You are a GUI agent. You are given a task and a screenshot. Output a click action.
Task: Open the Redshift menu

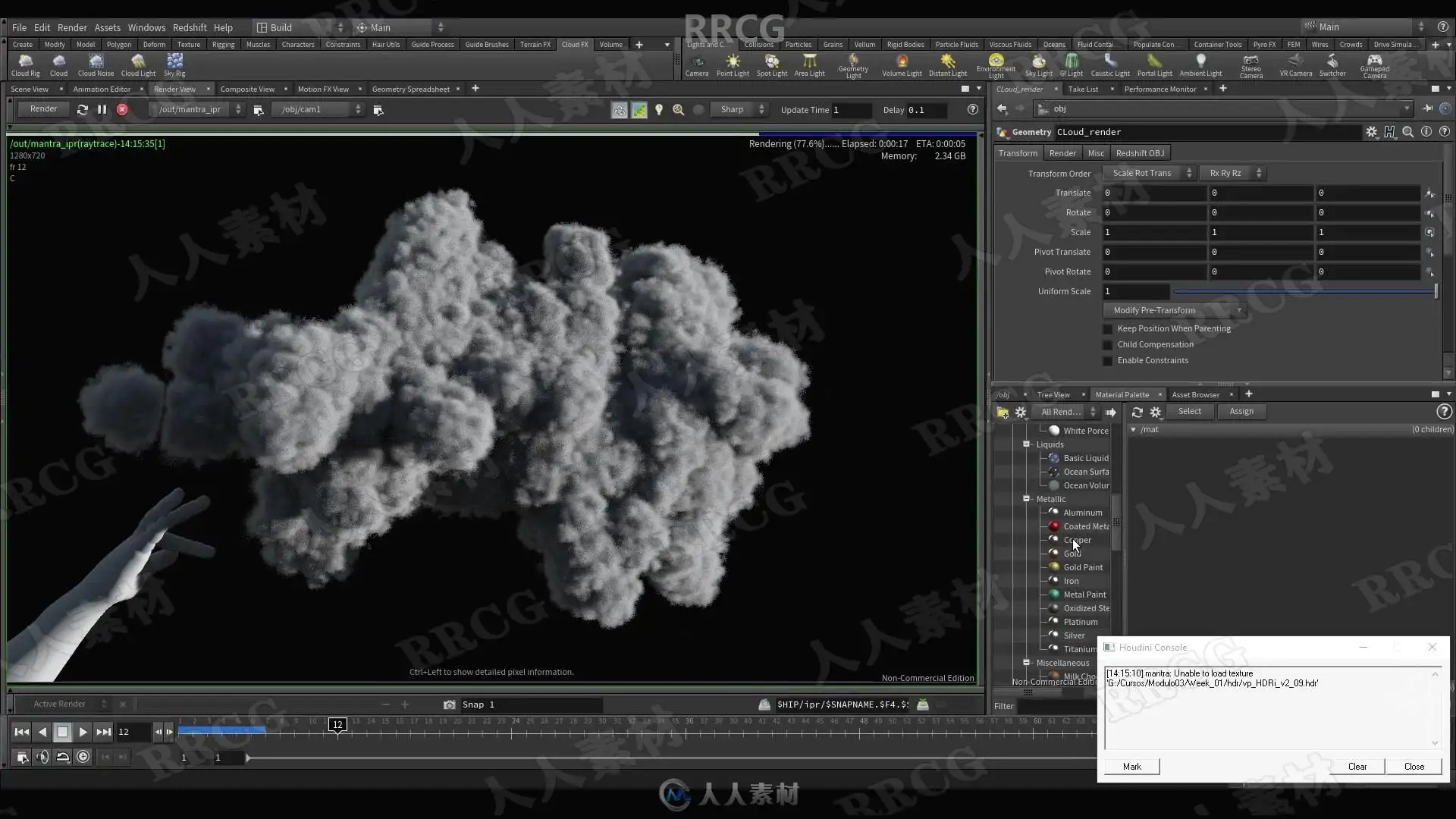coord(189,27)
